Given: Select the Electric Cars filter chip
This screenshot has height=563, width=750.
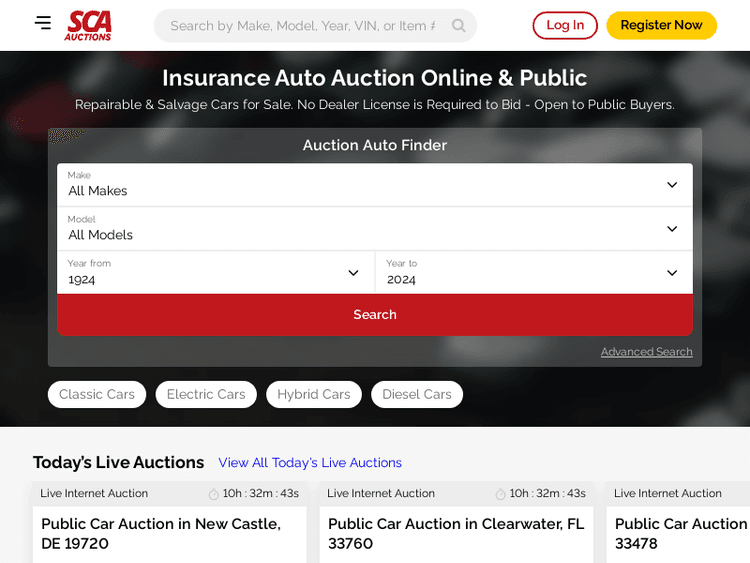Looking at the screenshot, I should tap(206, 395).
